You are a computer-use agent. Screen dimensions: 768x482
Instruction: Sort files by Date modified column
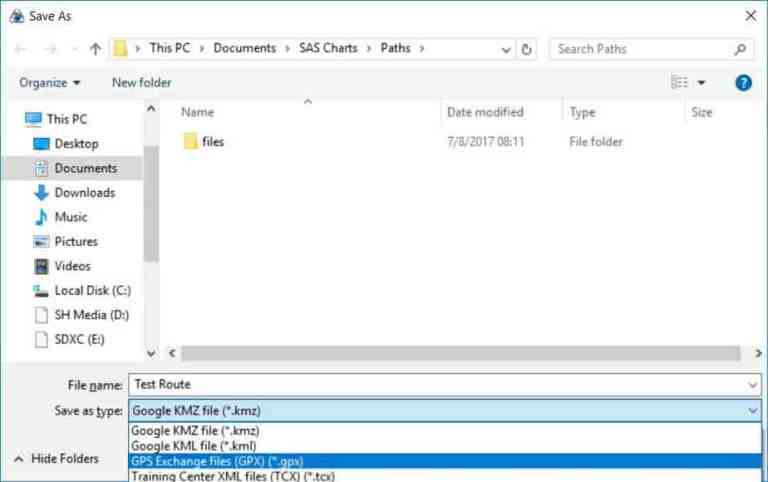pyautogui.click(x=485, y=113)
